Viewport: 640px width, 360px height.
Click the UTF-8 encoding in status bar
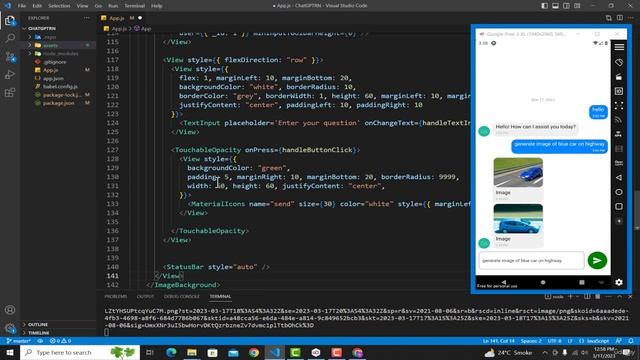(554, 341)
